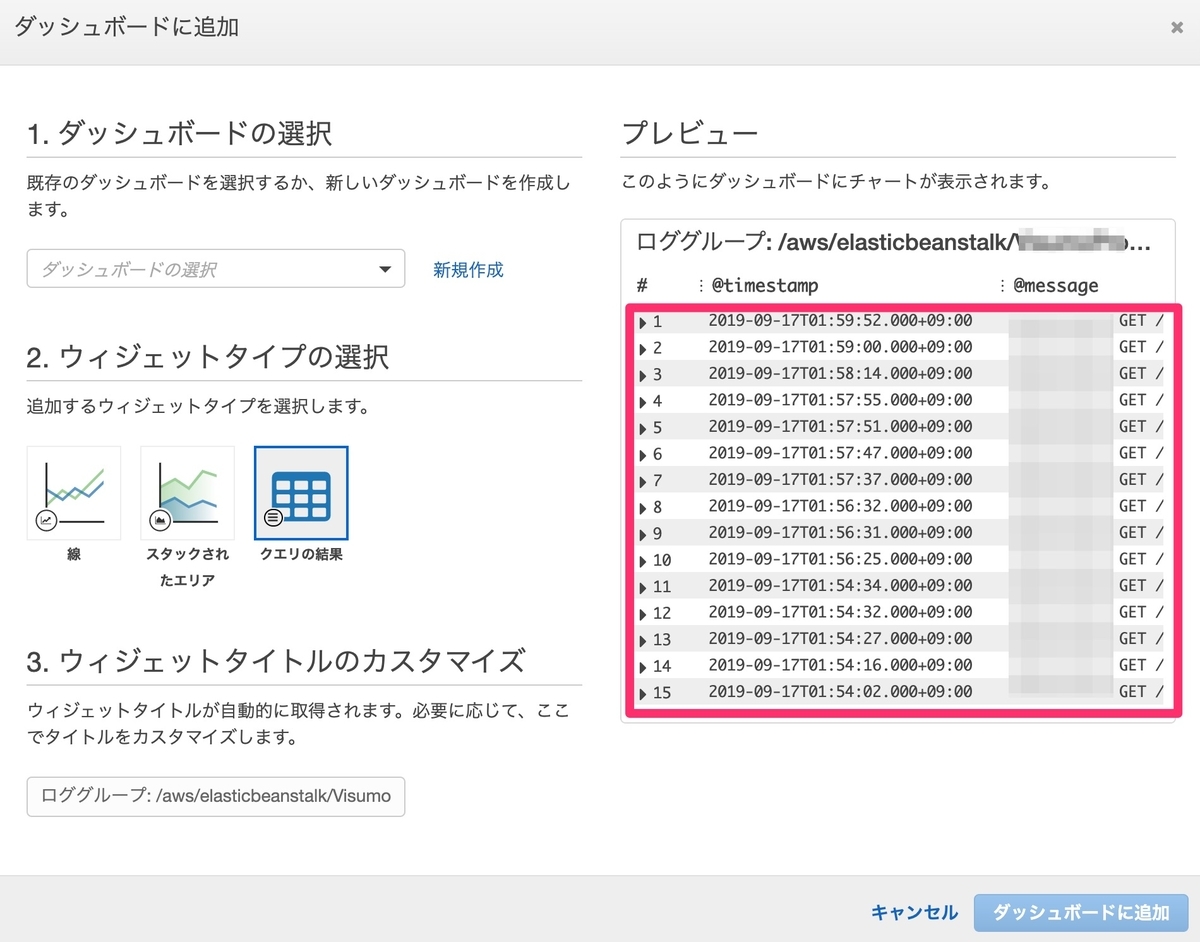The image size is (1200, 942).
Task: Click the スタックされたエリア label
Action: (x=187, y=567)
